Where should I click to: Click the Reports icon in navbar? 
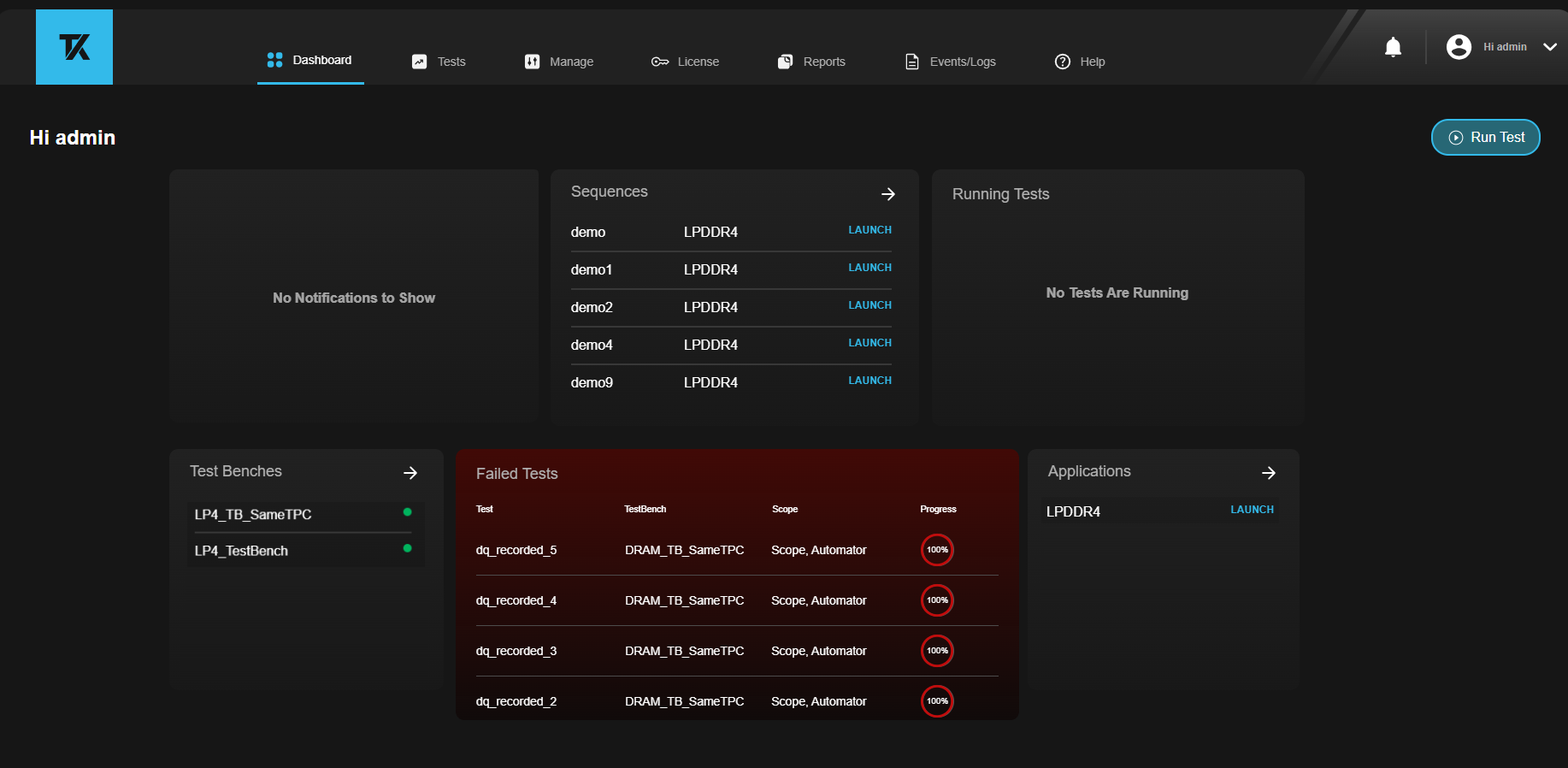[x=785, y=62]
